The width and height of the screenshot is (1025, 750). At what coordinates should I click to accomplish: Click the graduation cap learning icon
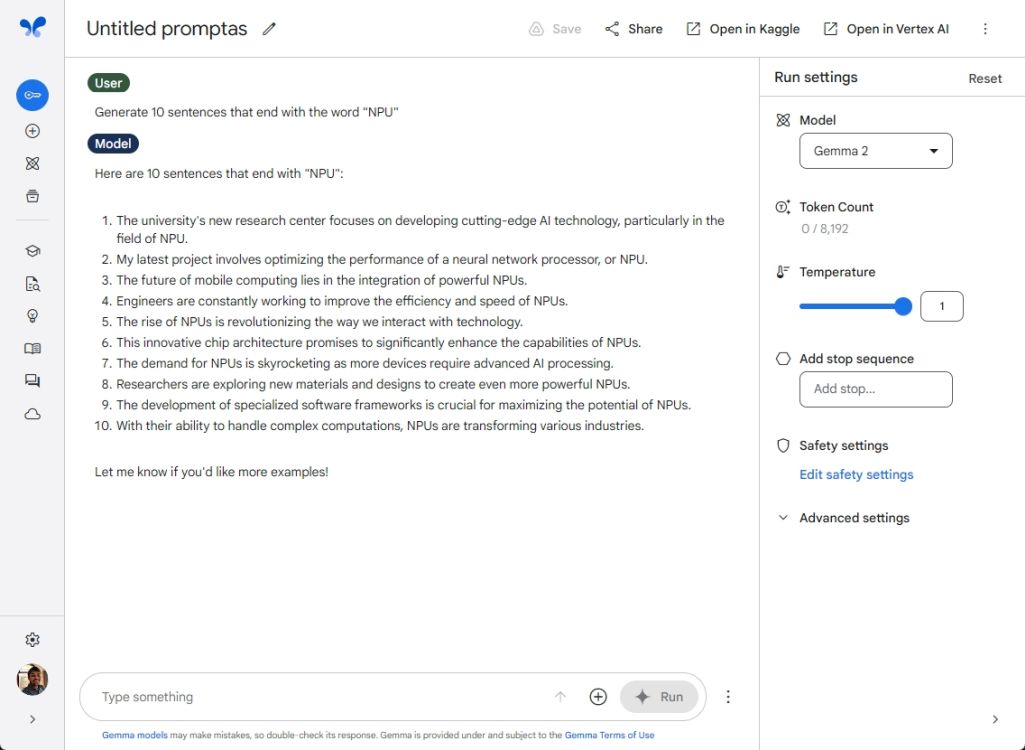click(32, 250)
